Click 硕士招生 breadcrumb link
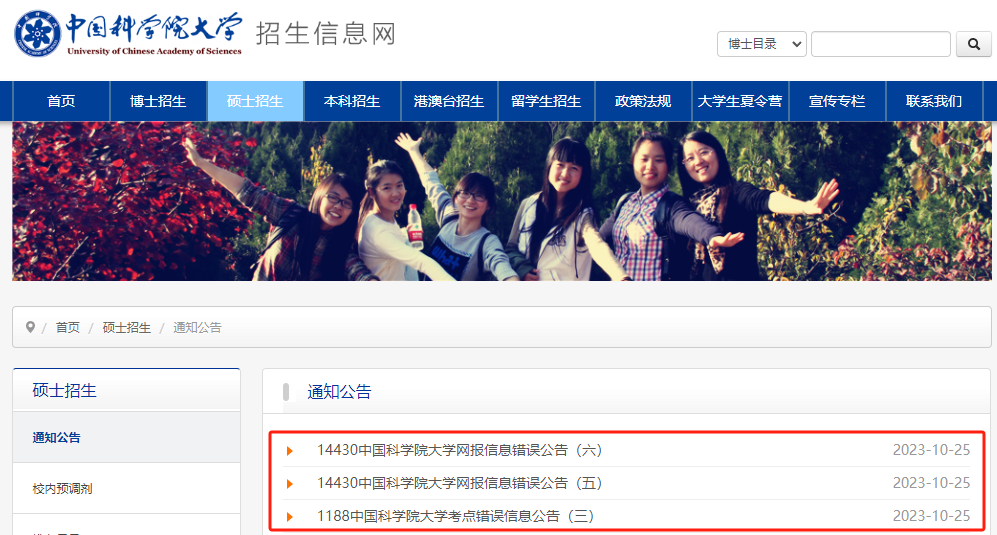This screenshot has width=997, height=535. coord(127,328)
